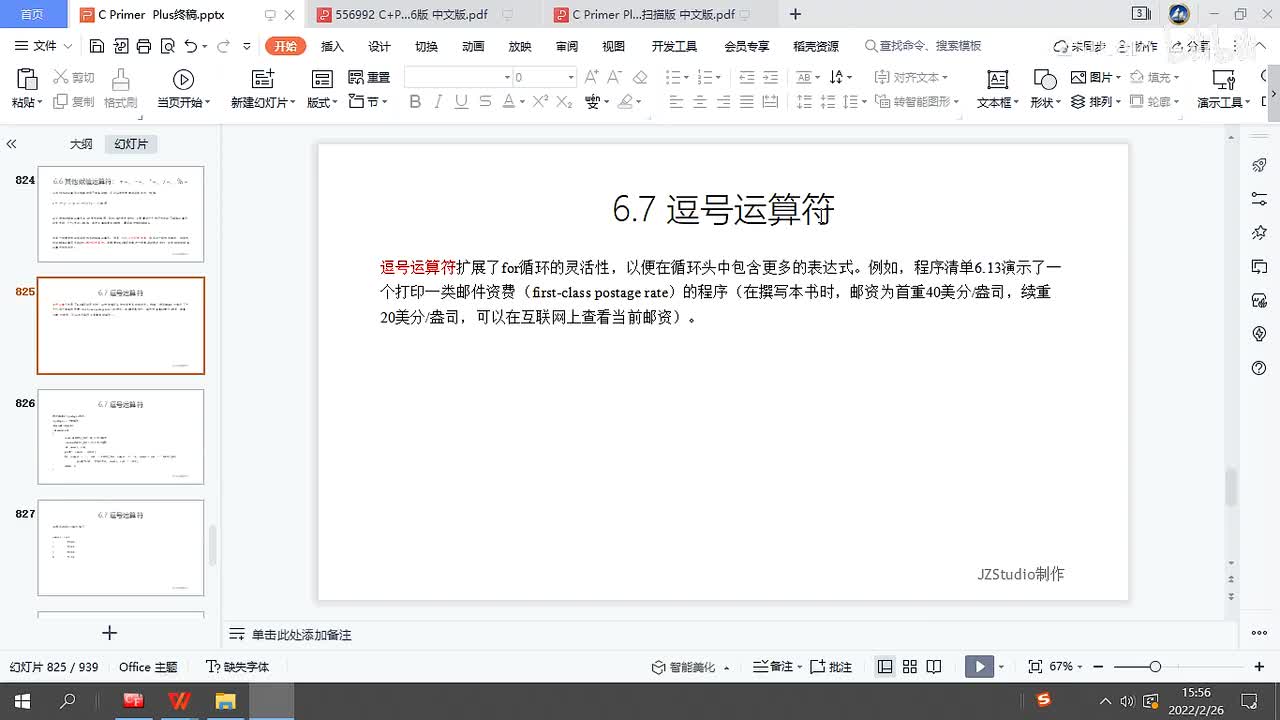
Task: Switch to Slide Sorter view in status bar
Action: (910, 666)
